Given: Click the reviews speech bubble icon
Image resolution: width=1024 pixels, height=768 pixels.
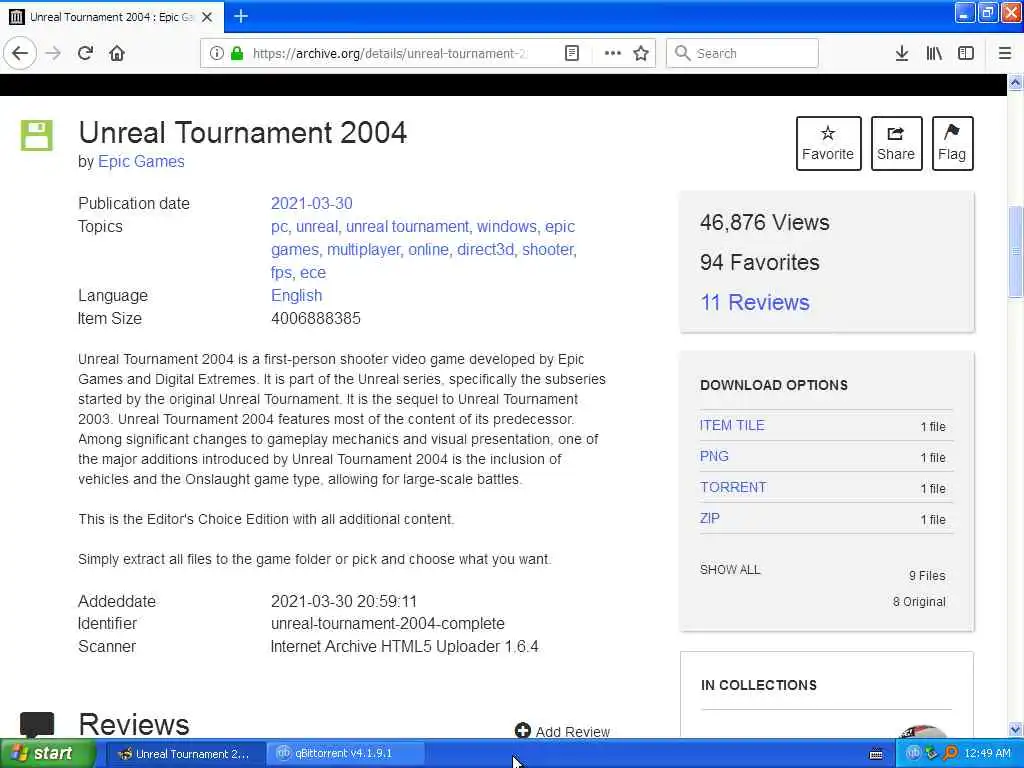Looking at the screenshot, I should [37, 724].
